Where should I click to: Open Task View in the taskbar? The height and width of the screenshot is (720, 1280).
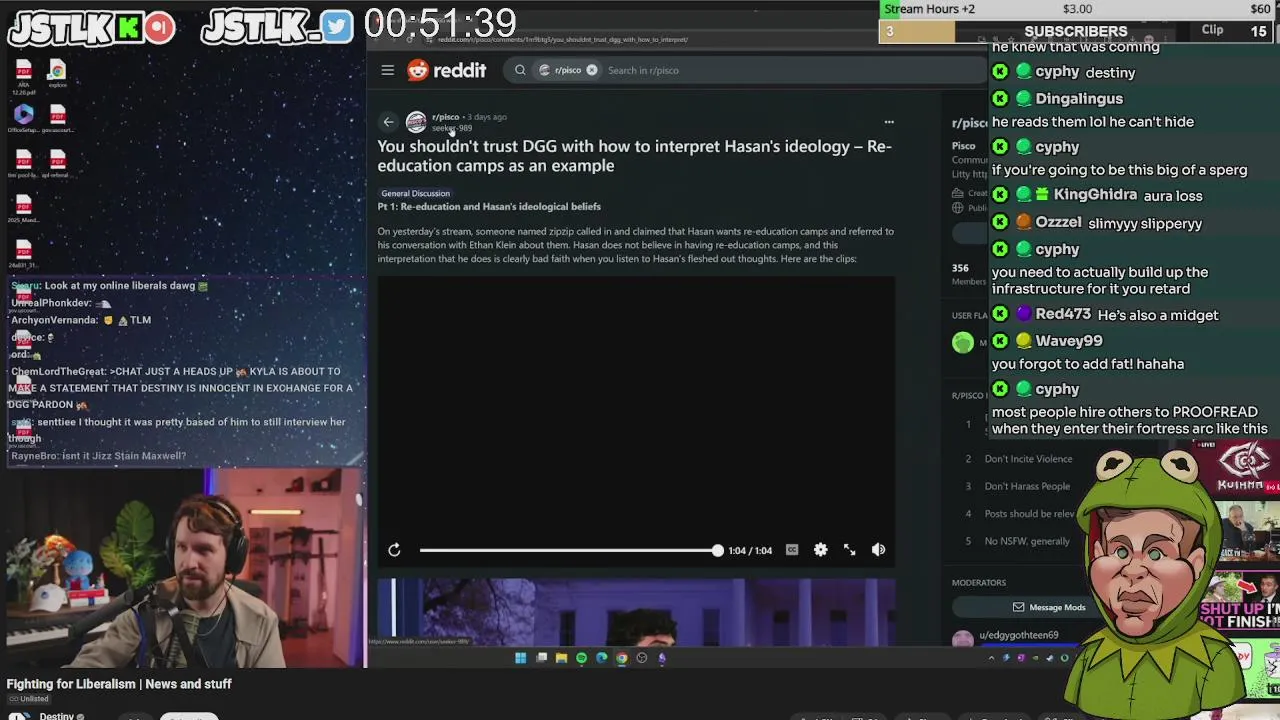click(x=541, y=658)
